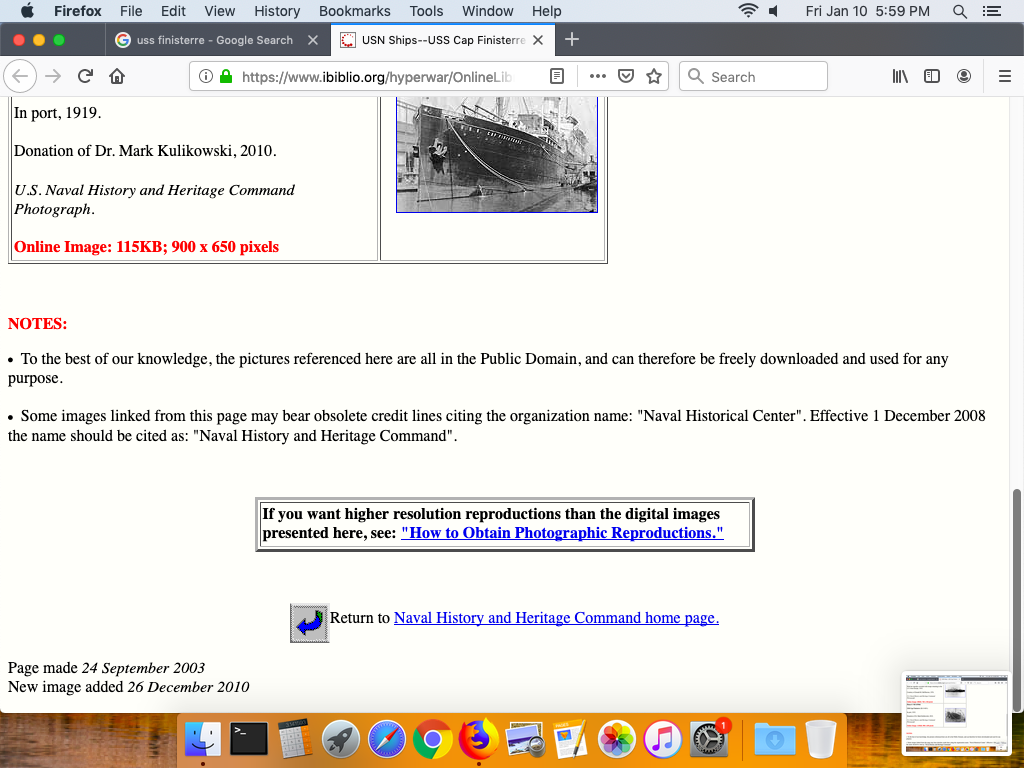Click How to Obtain Photographic Reproductions link

(x=562, y=533)
